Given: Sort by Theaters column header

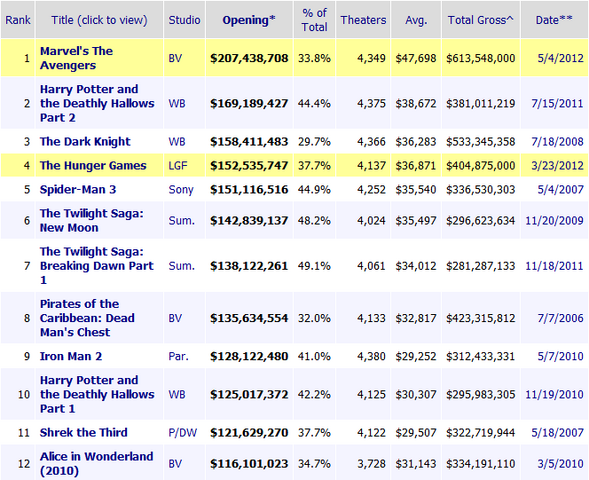Looking at the screenshot, I should click(363, 20).
